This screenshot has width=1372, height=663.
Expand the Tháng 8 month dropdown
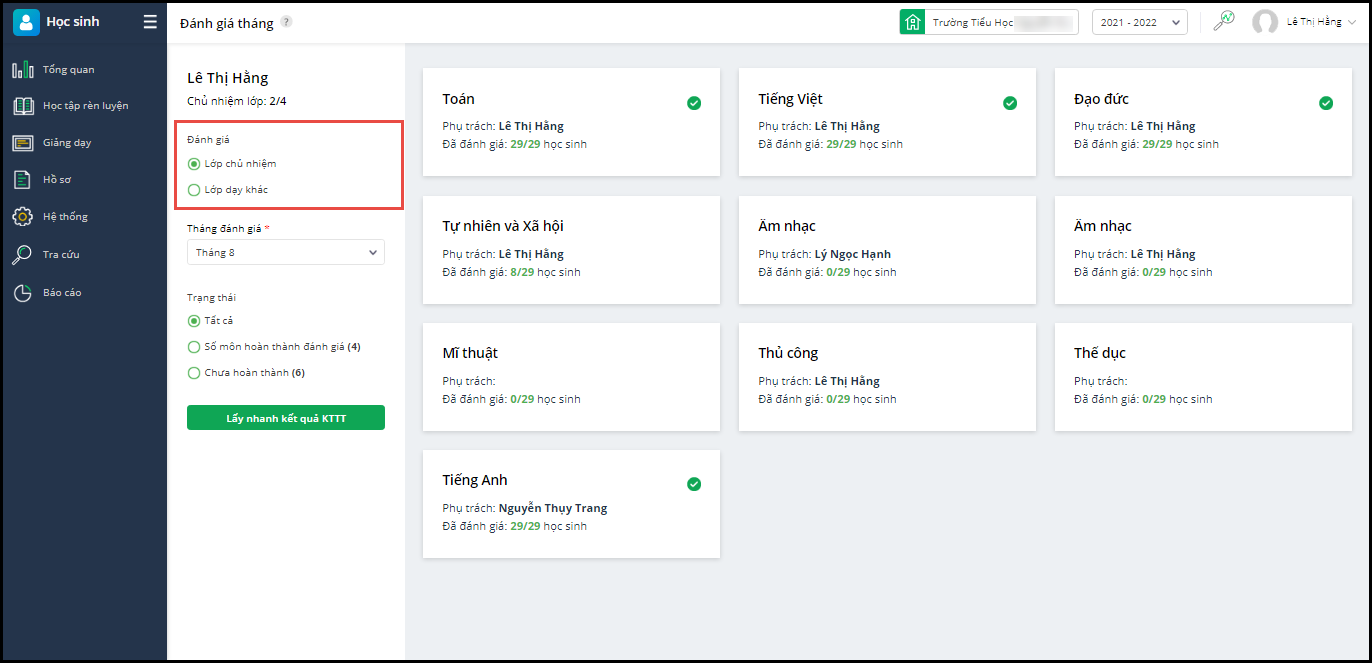tap(285, 253)
